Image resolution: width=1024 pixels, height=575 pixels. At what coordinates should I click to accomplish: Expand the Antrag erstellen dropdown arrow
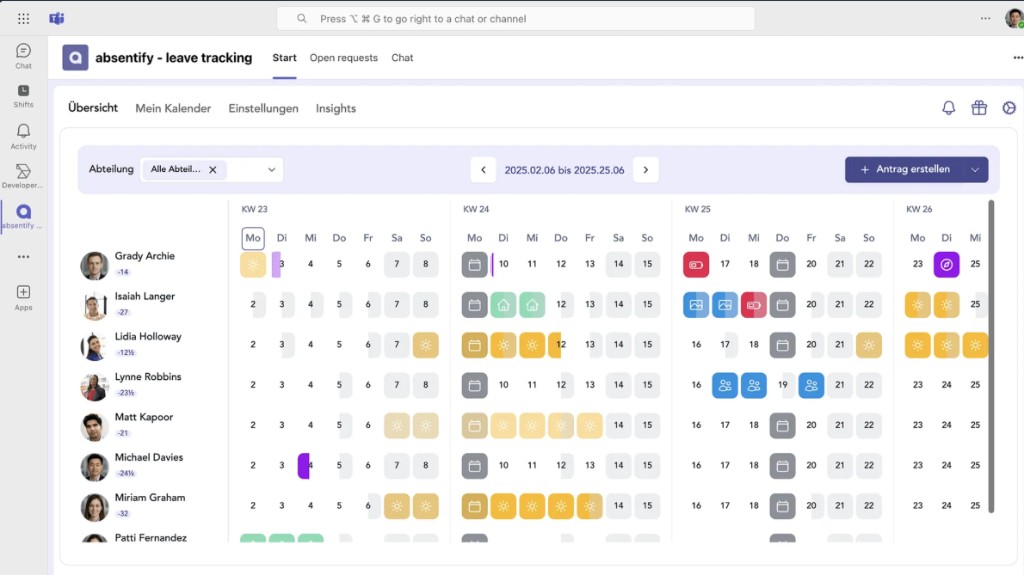(974, 170)
